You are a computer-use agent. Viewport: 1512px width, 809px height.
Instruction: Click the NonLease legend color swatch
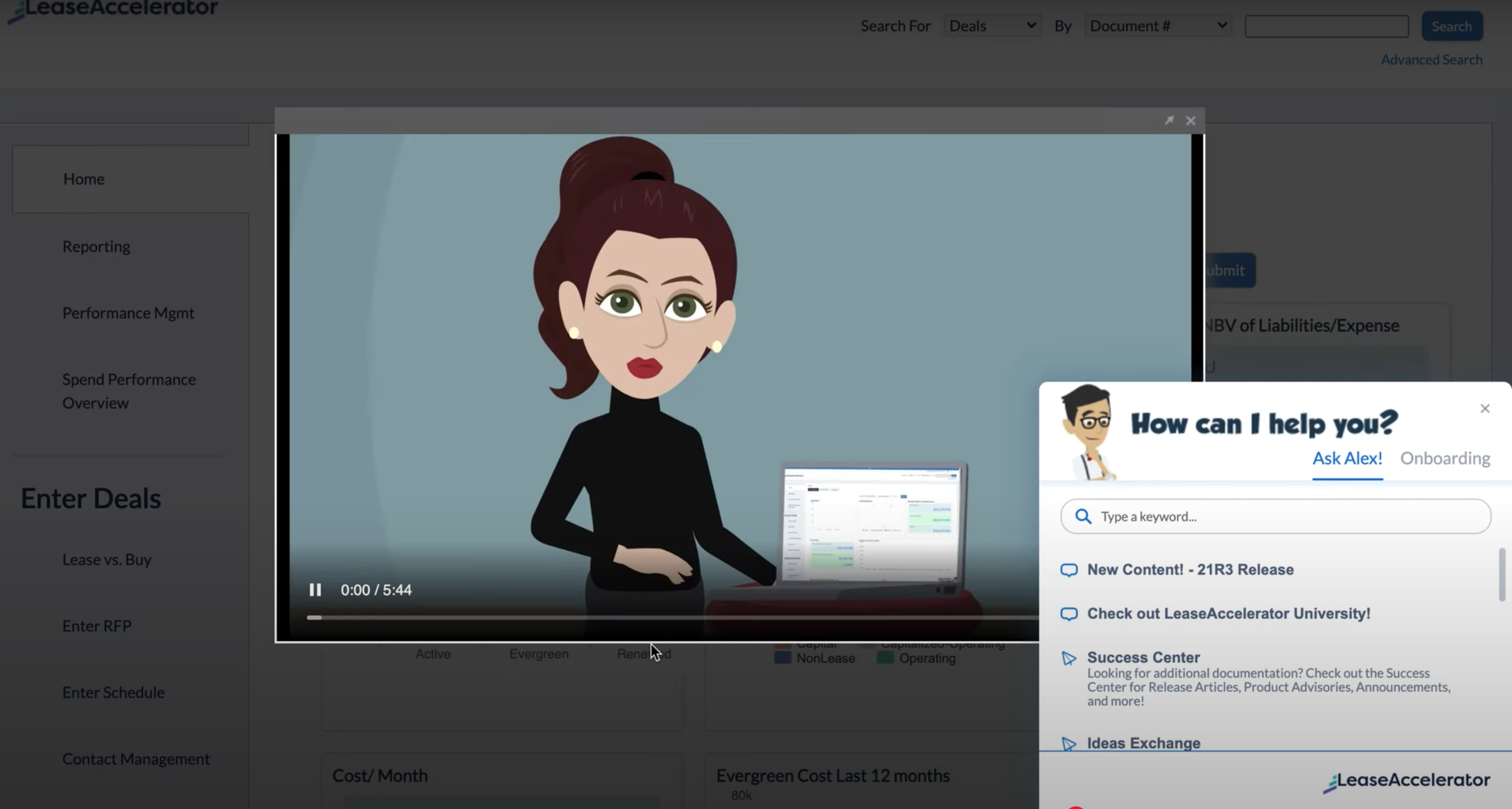782,657
